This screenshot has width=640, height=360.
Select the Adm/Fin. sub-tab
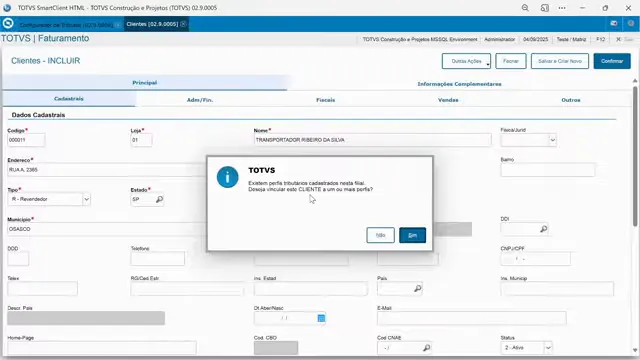click(200, 100)
